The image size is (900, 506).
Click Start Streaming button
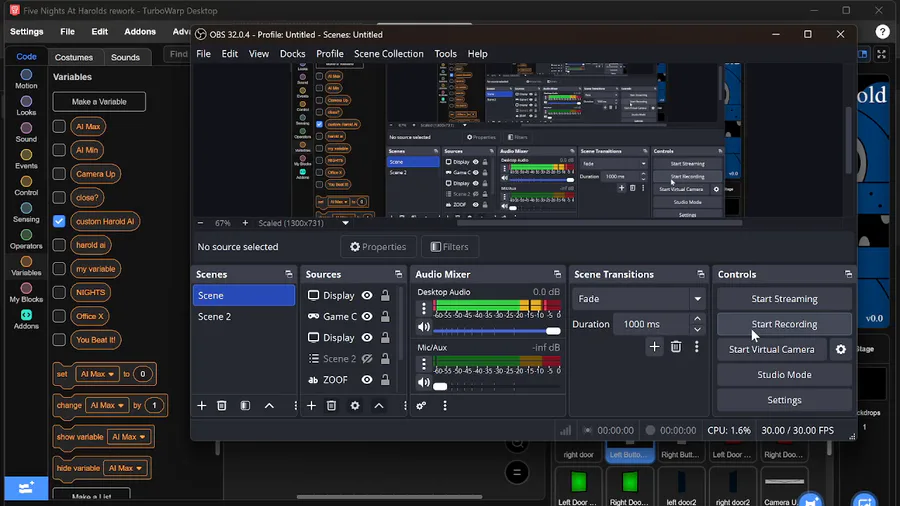(x=784, y=299)
